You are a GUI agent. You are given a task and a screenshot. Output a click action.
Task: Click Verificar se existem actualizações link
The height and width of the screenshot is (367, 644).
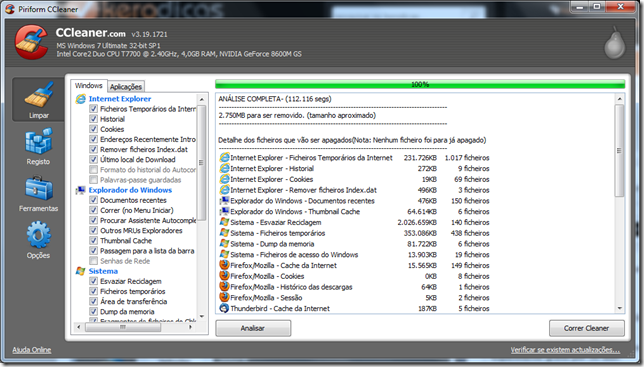[565, 350]
